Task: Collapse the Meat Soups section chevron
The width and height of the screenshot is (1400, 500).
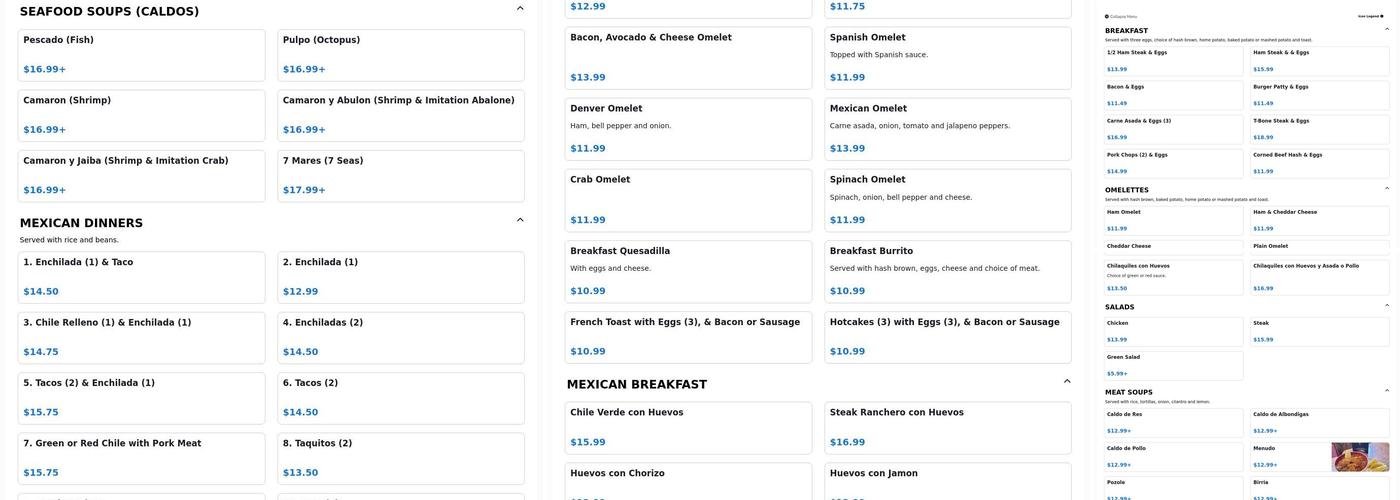Action: [1386, 390]
